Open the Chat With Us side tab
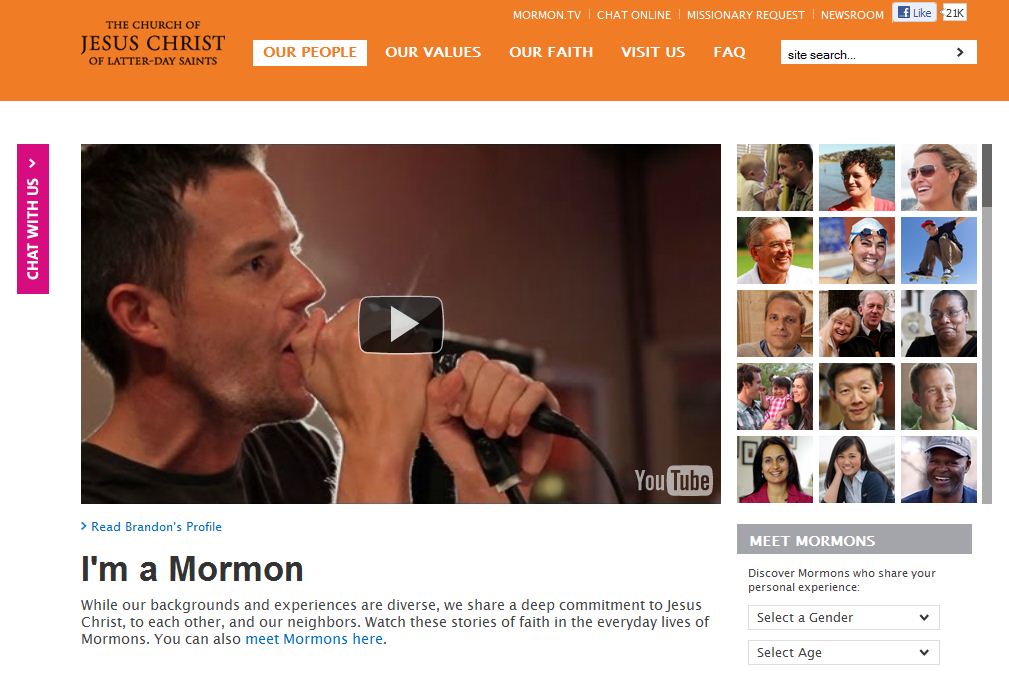 click(33, 219)
